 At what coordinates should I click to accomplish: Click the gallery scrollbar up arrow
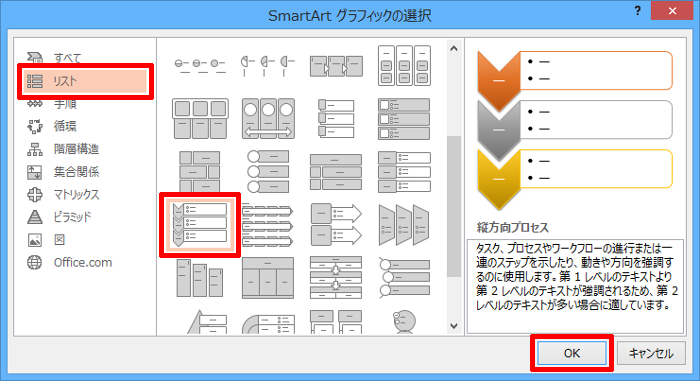tap(454, 48)
